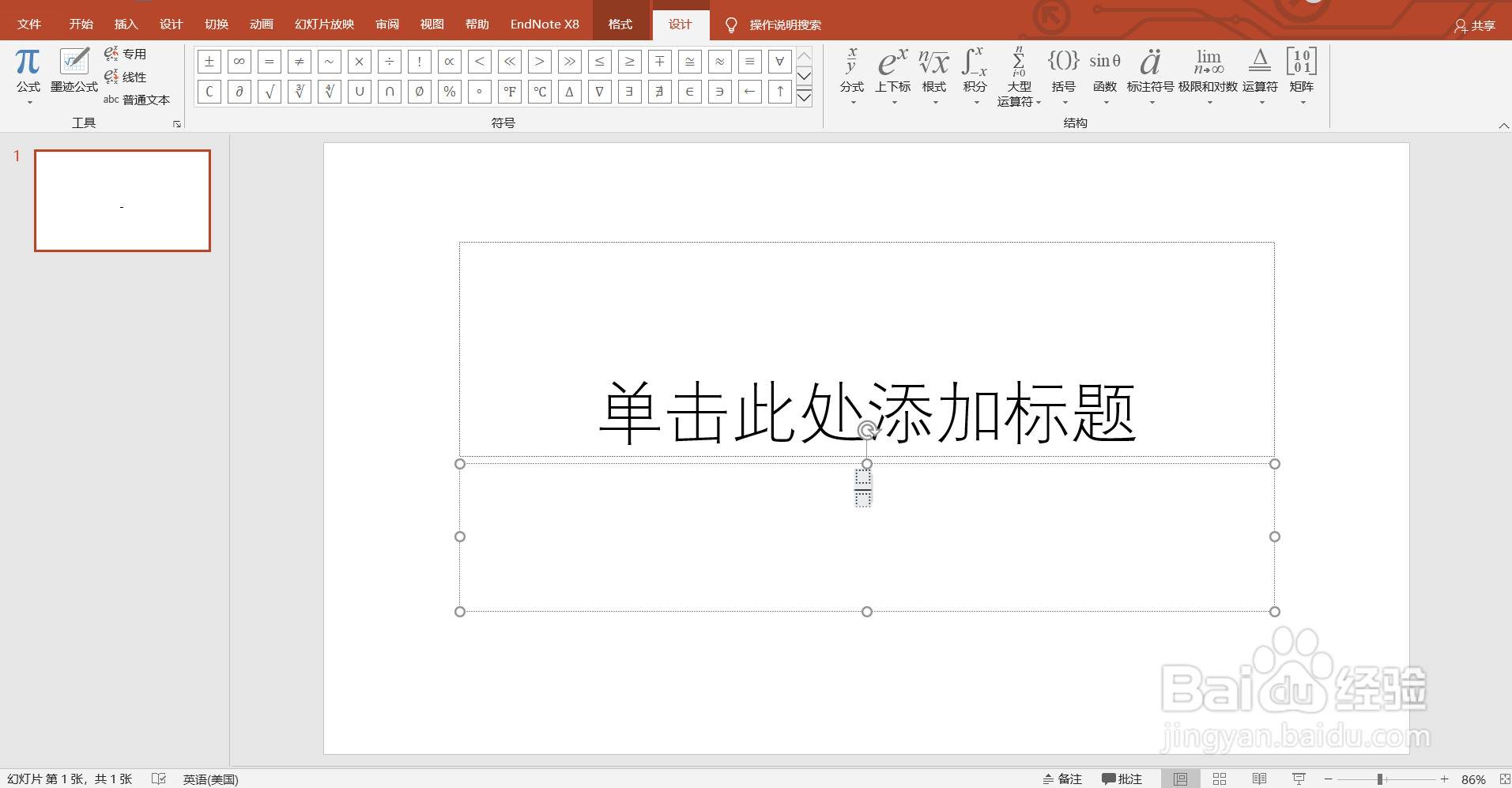The image size is (1512, 788).
Task: Open the Ink Equation tool
Action: click(x=74, y=70)
